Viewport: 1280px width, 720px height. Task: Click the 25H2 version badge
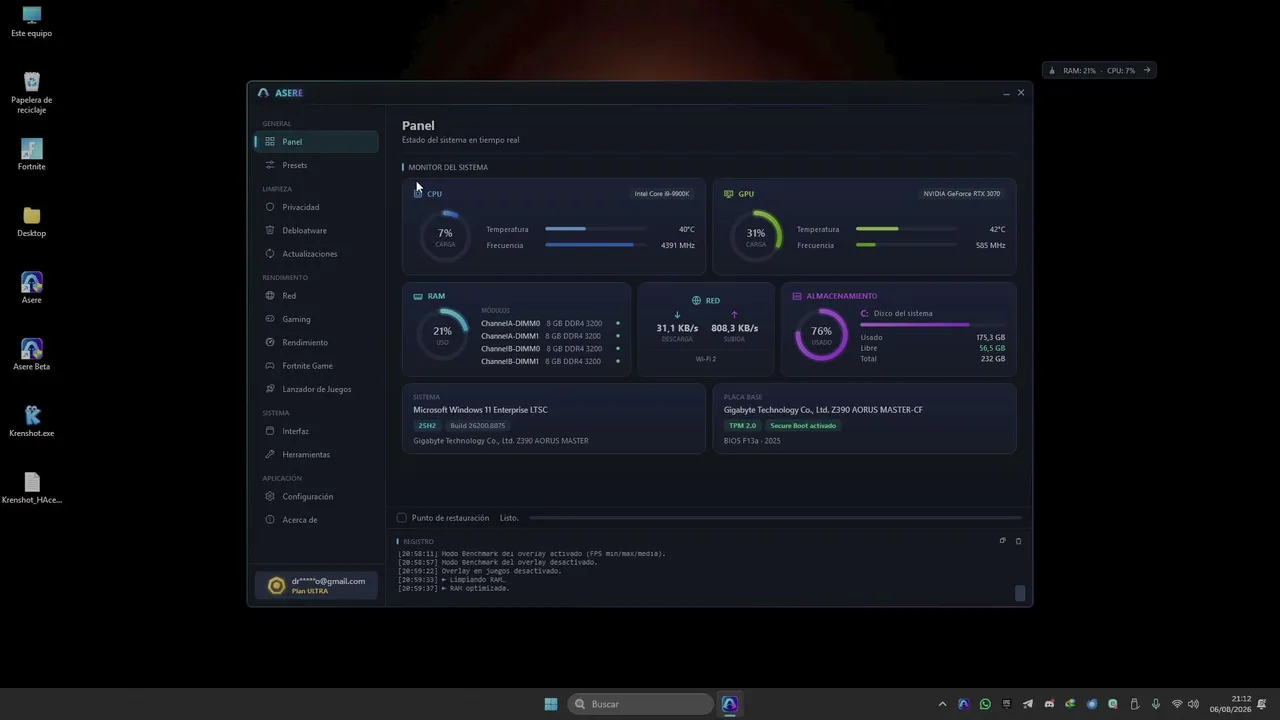(427, 425)
